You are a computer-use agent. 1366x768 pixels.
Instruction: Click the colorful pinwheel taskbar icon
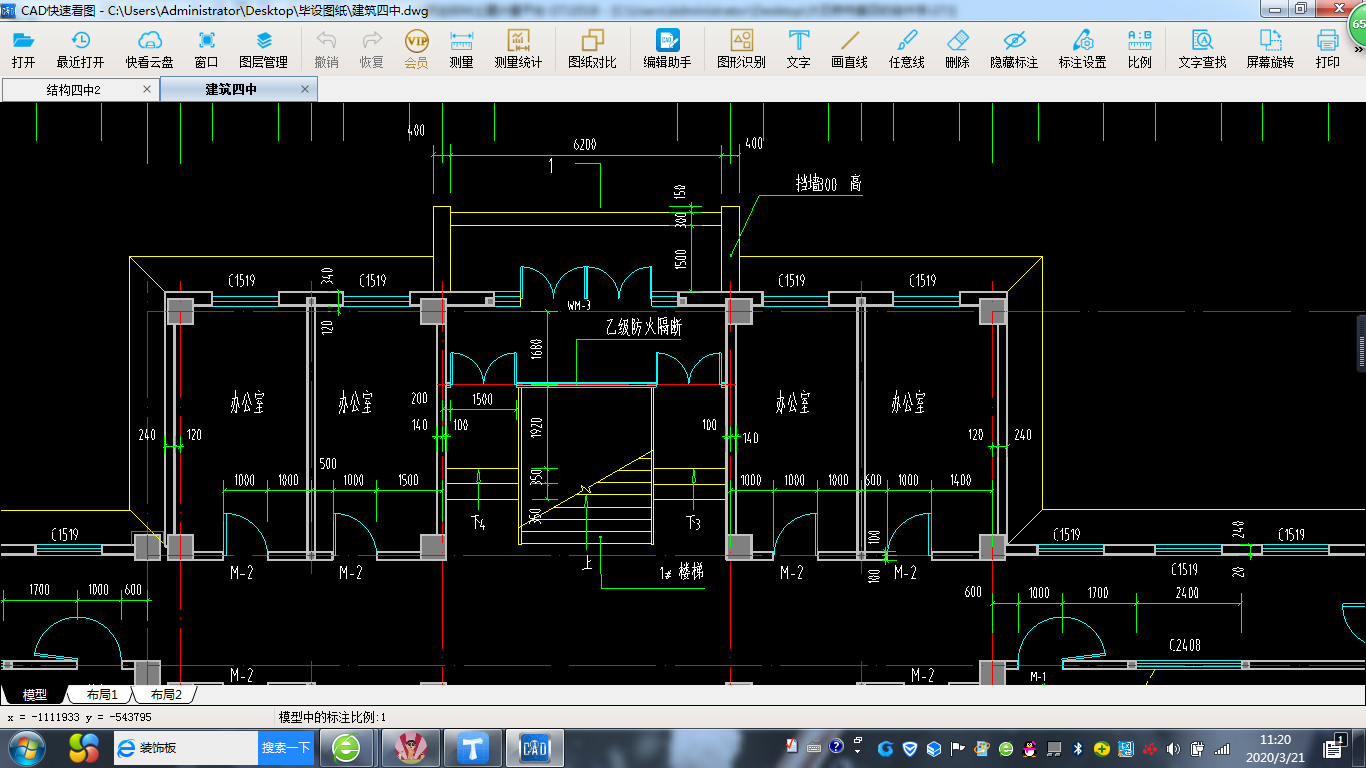click(84, 747)
